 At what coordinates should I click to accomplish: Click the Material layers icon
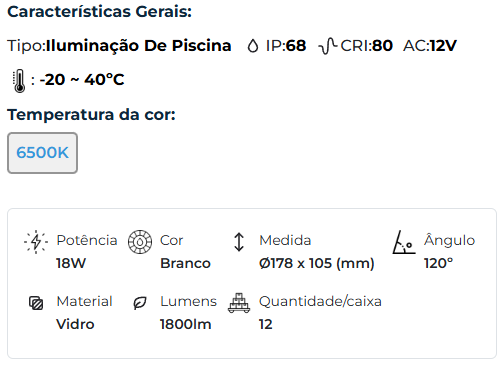[36, 303]
